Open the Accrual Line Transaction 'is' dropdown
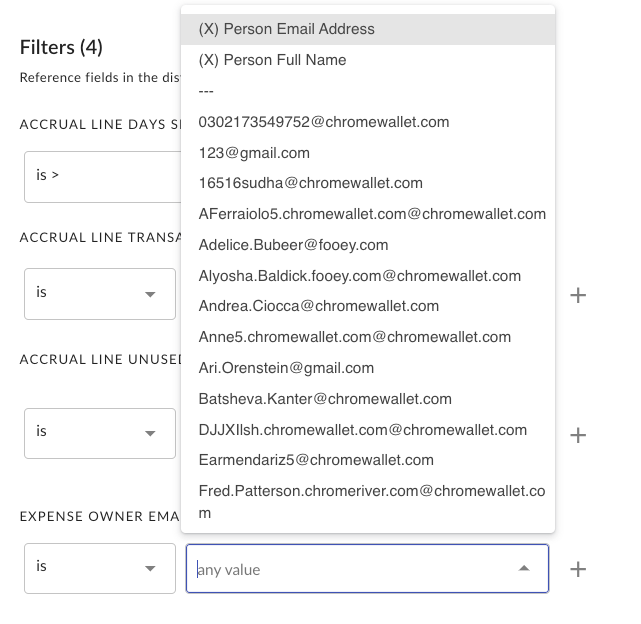The image size is (641, 624). pos(100,293)
